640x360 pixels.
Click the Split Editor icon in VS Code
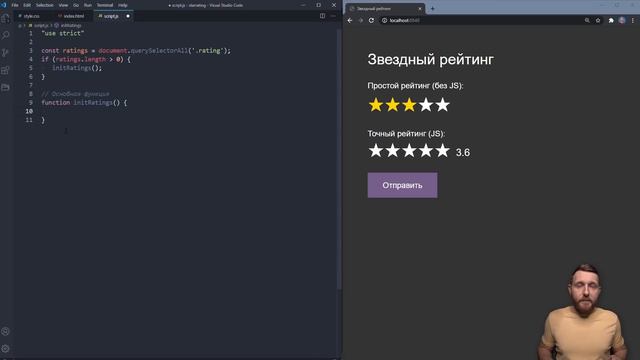pos(322,16)
